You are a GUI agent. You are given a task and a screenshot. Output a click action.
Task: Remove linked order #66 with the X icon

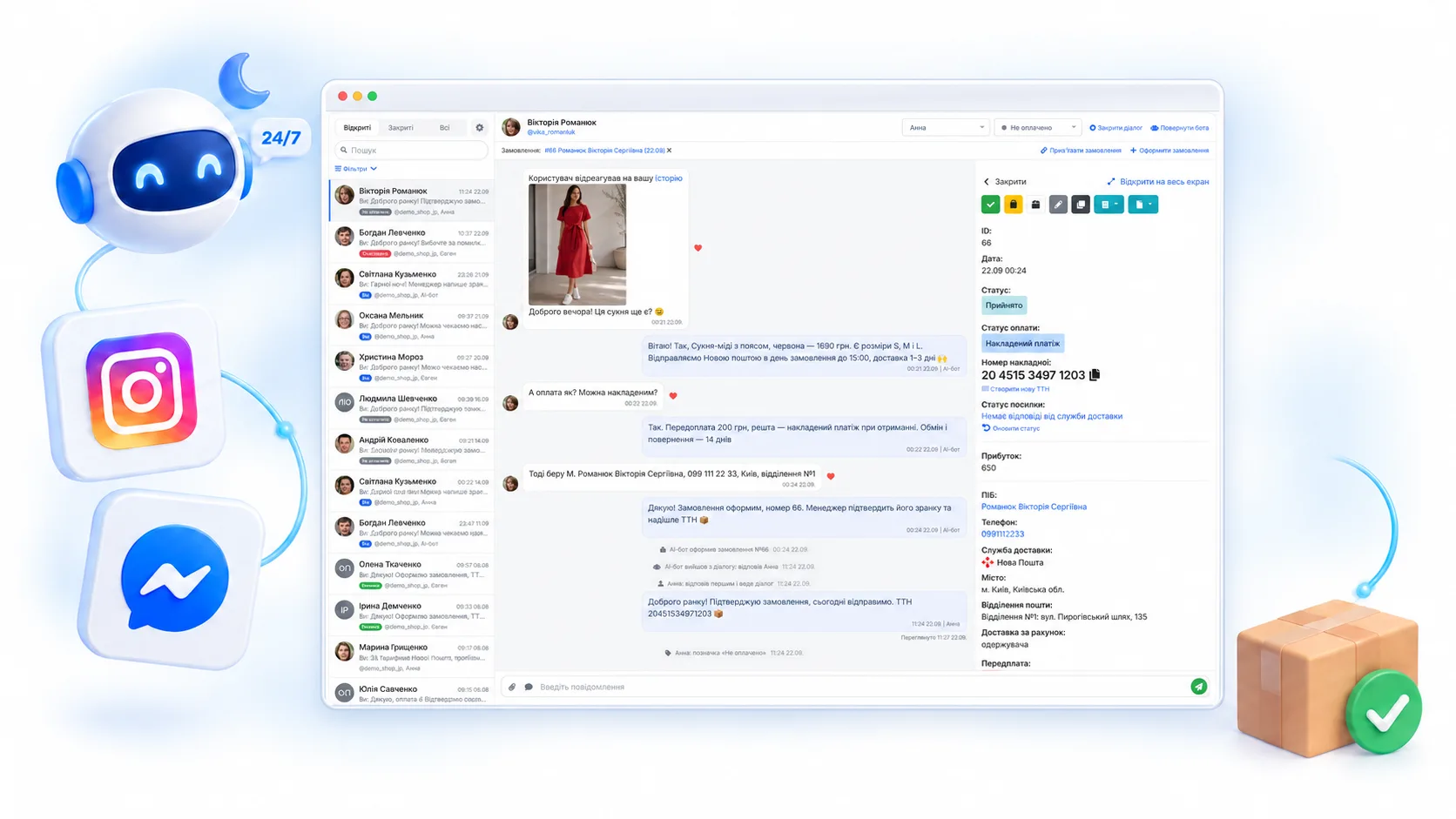(669, 151)
